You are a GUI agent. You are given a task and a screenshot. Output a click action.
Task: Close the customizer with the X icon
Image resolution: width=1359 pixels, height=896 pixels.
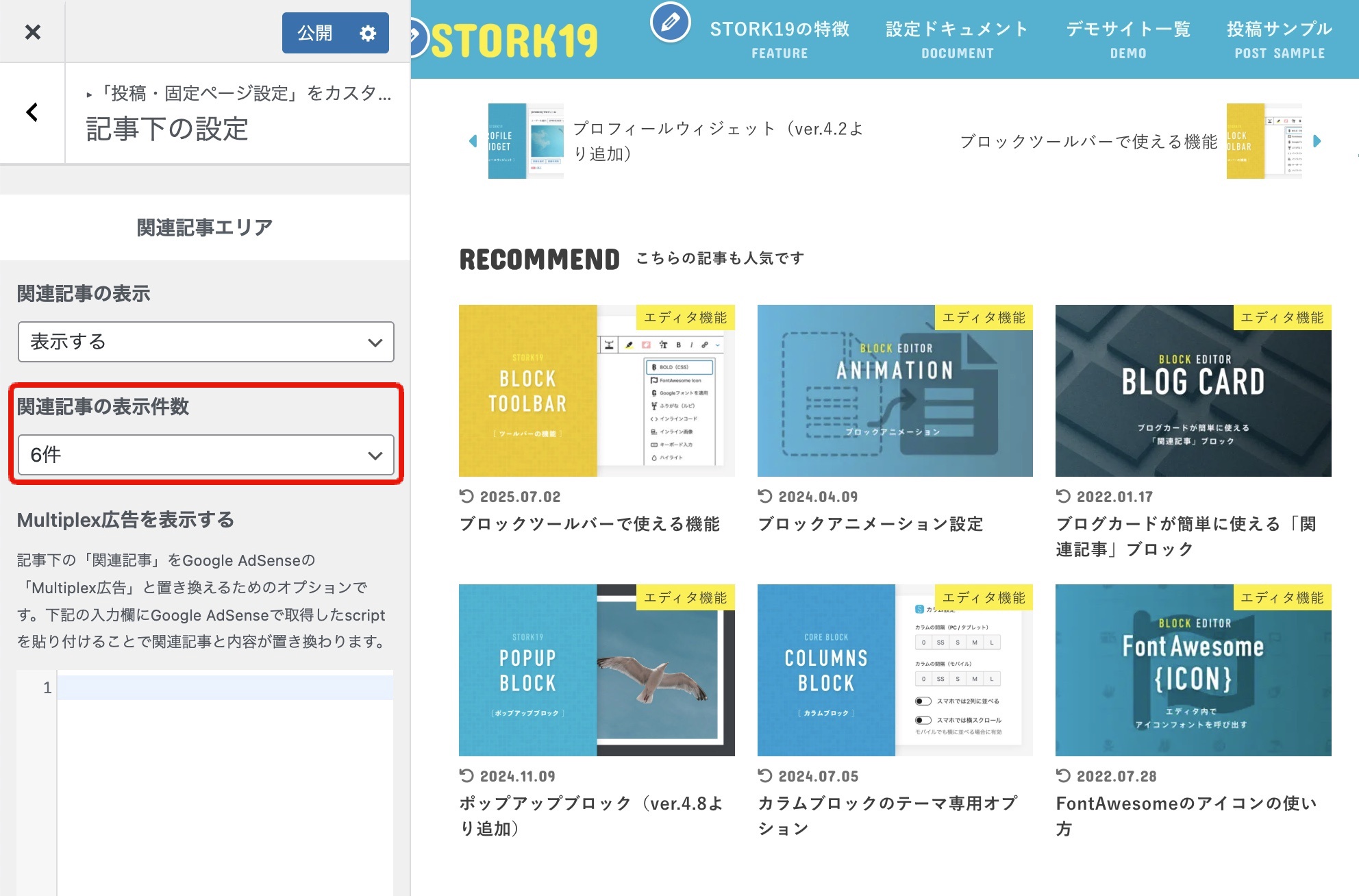coord(32,32)
